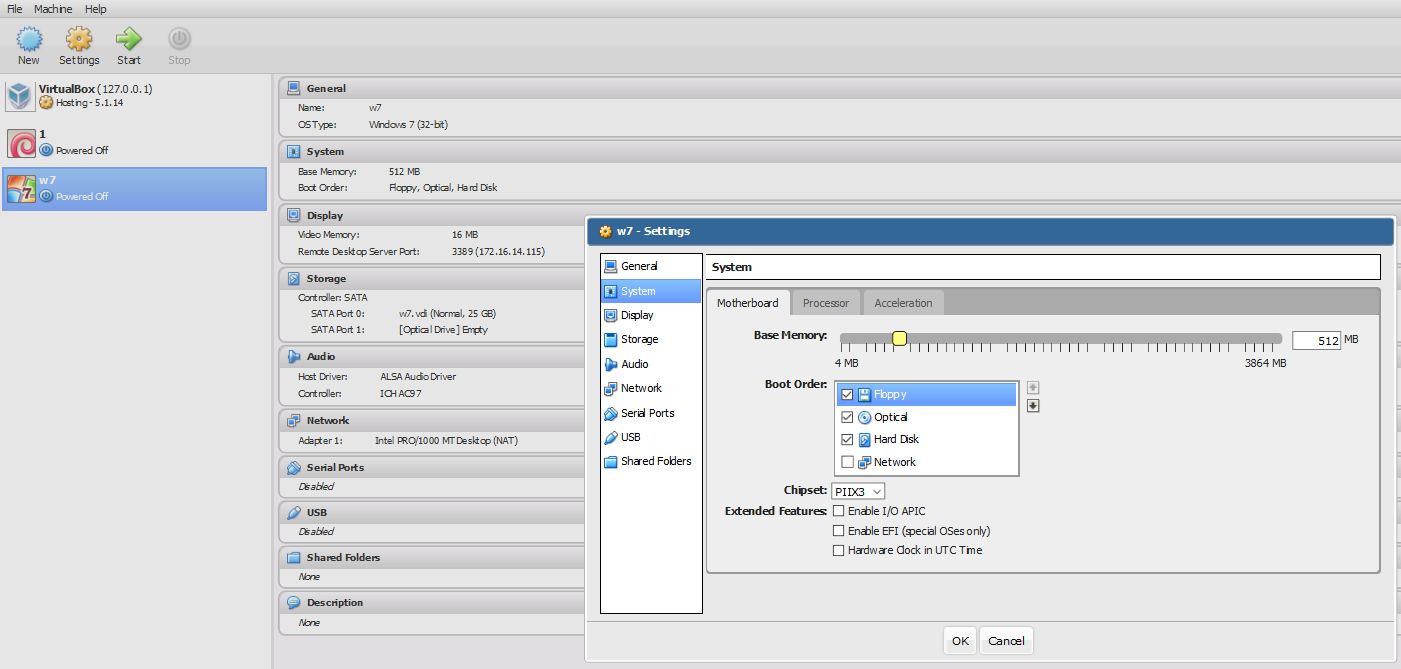The width and height of the screenshot is (1401, 669).
Task: Click Cancel in the Settings dialog
Action: 1006,641
